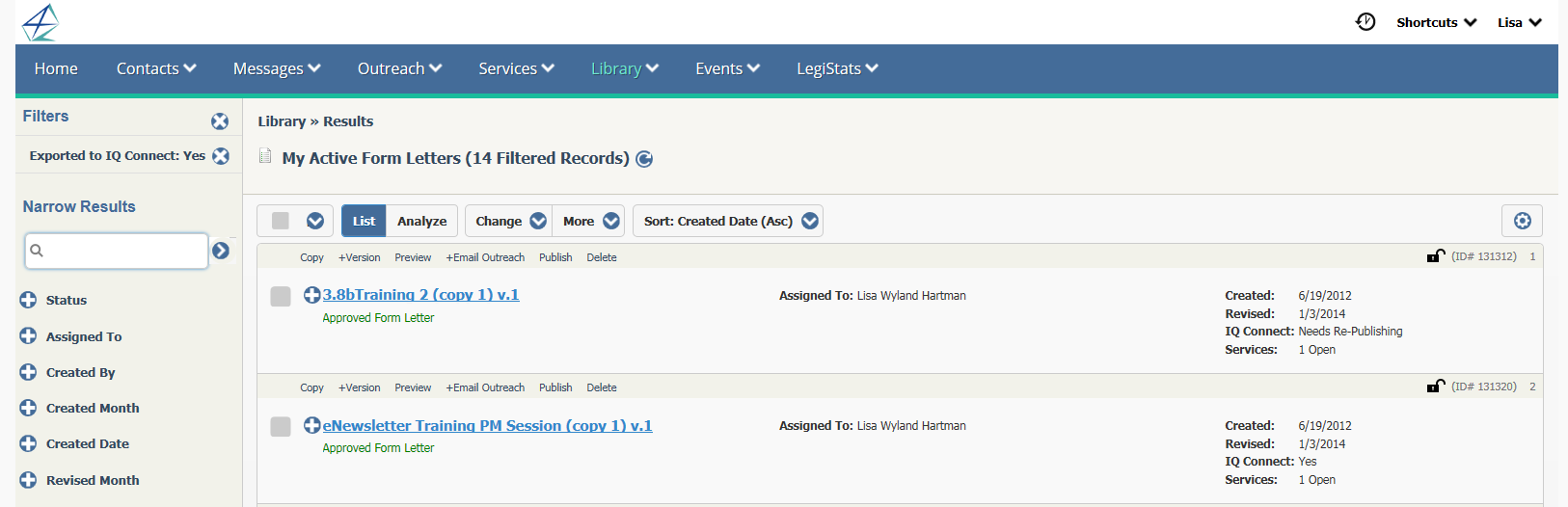The image size is (1568, 507).
Task: Toggle the select-all checkbox
Action: click(x=281, y=221)
